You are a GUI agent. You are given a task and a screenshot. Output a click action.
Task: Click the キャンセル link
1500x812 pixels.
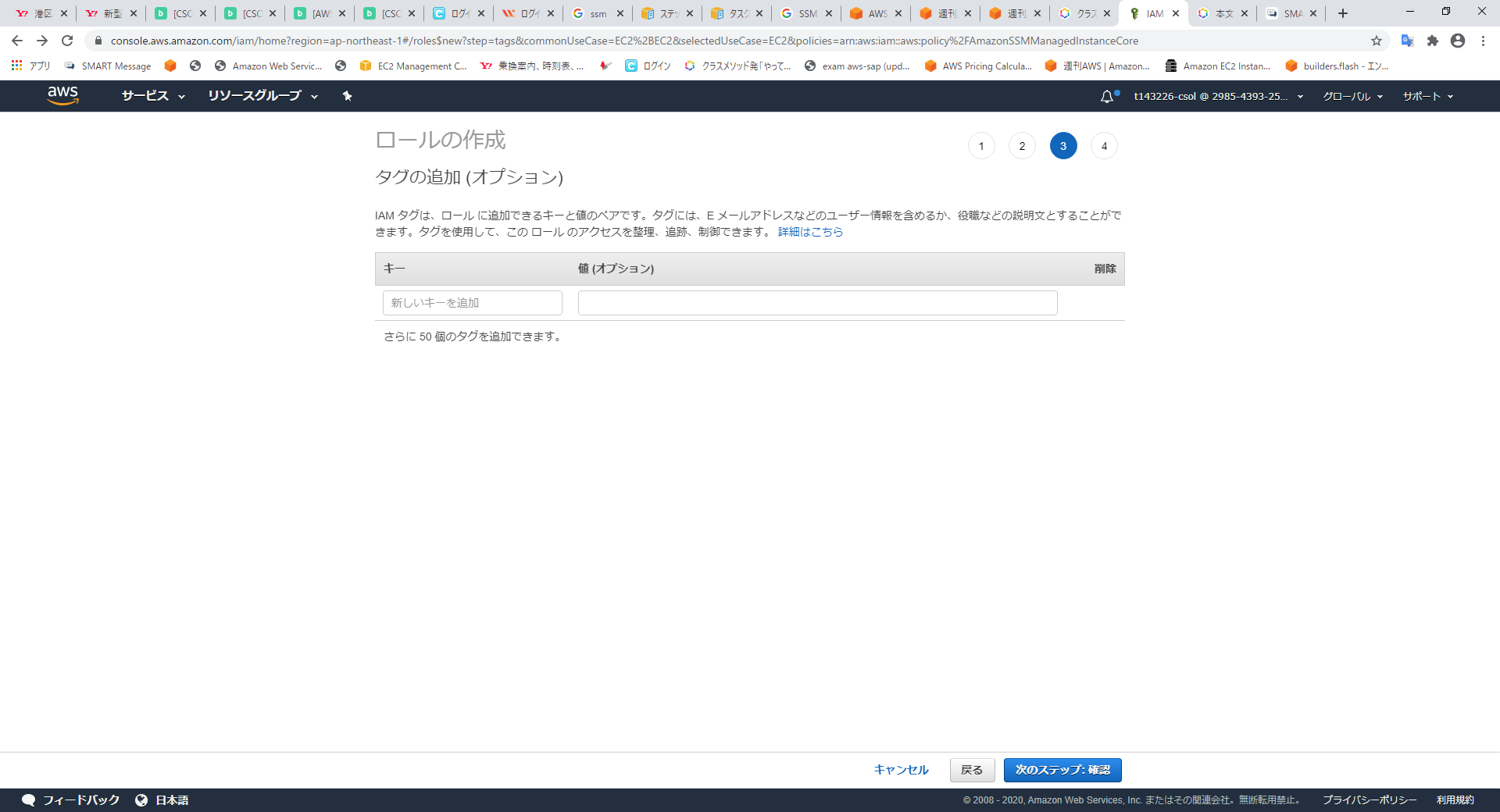901,770
